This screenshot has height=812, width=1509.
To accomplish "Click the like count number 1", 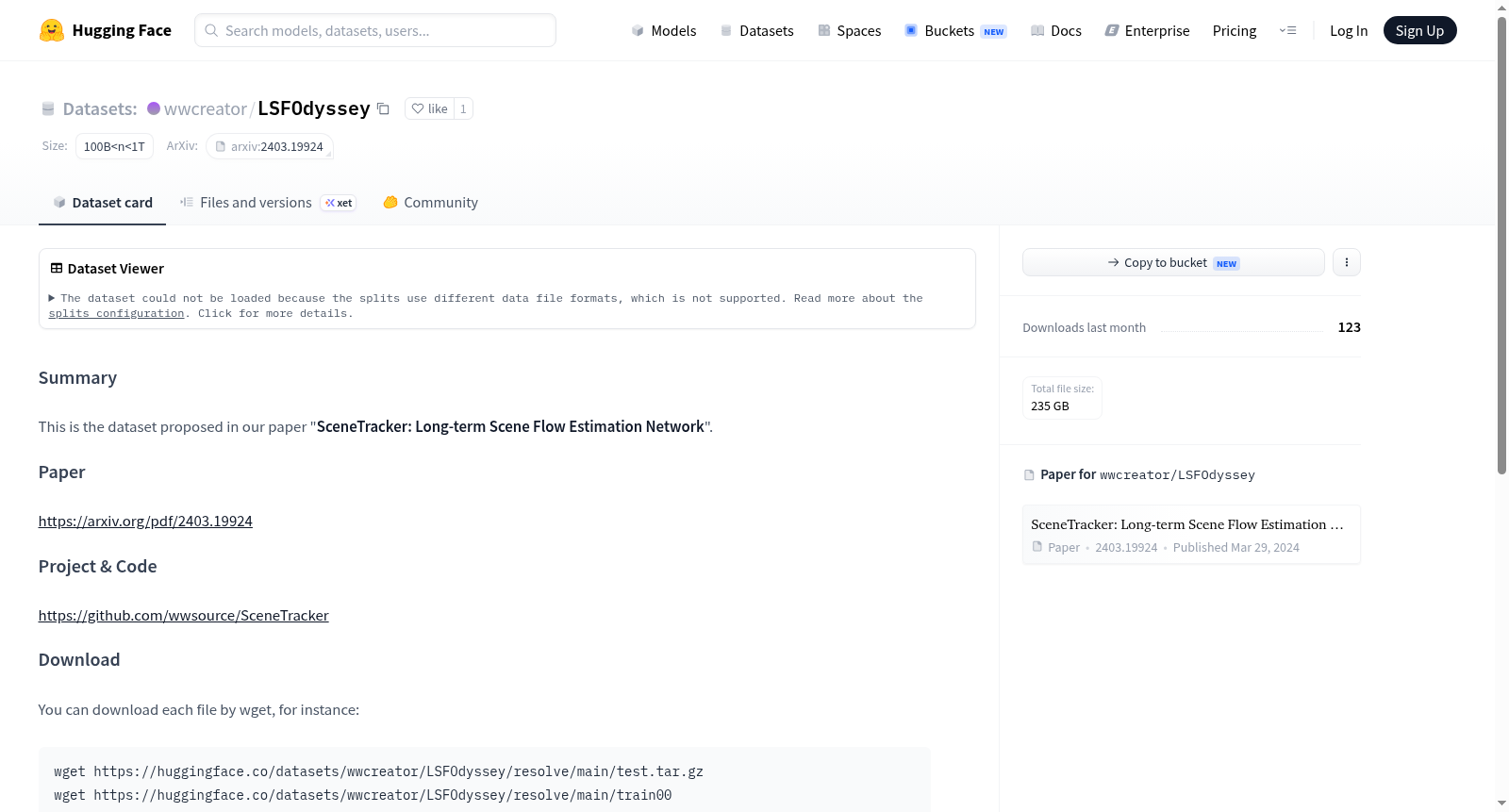I will [463, 108].
